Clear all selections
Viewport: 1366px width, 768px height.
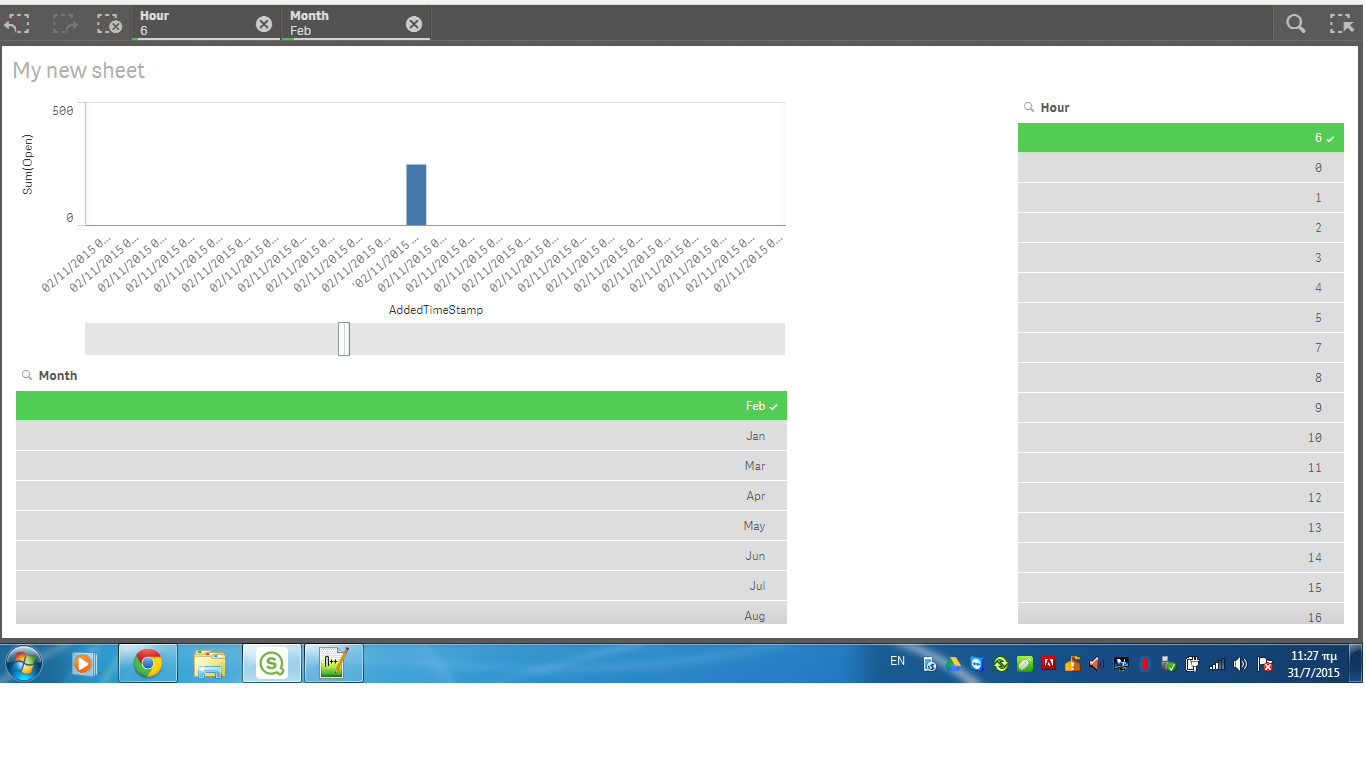[x=108, y=24]
